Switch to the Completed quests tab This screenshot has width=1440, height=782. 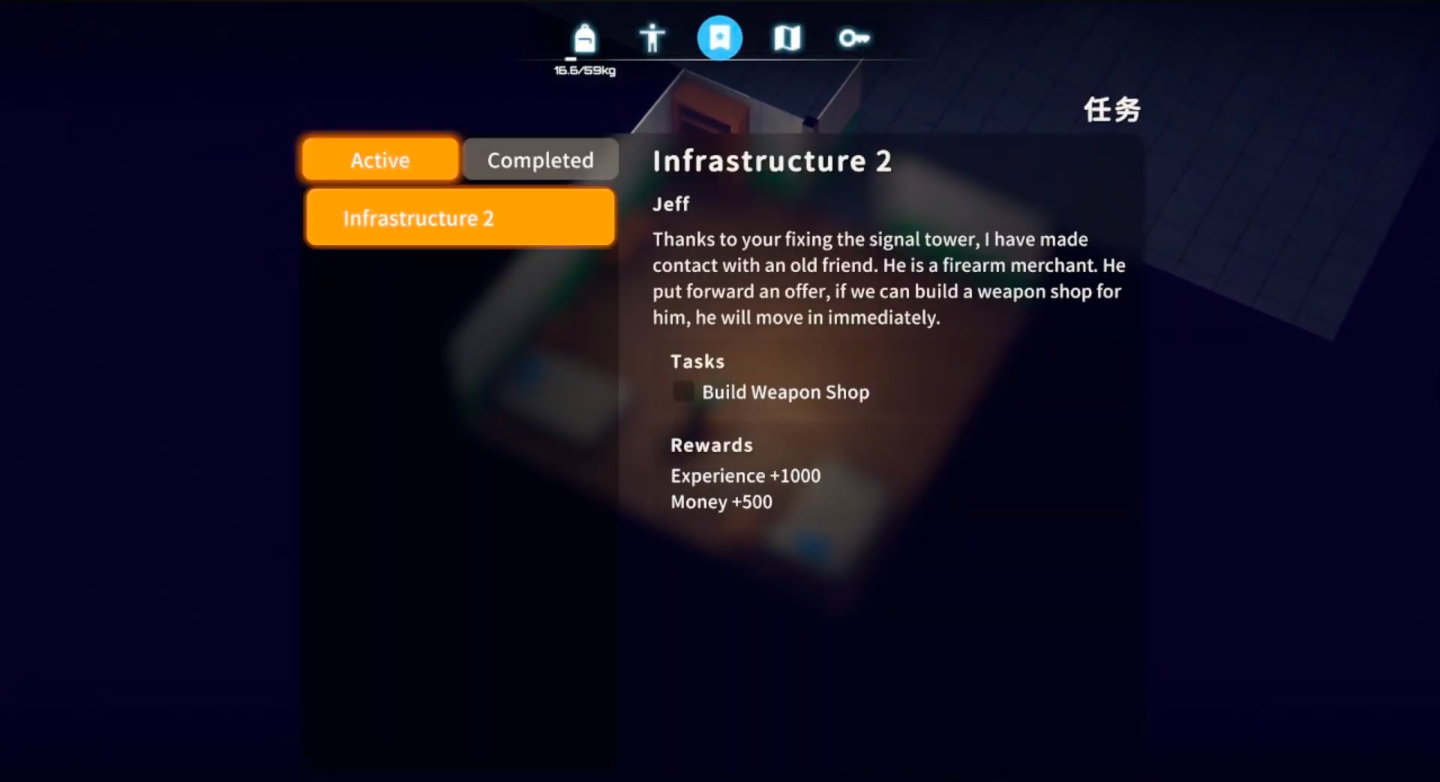[540, 159]
